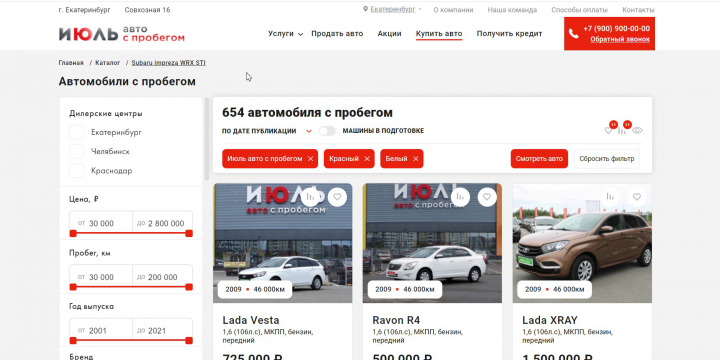The width and height of the screenshot is (720, 360).
Task: Check the Екатеринбург dealer center
Action: tap(77, 132)
